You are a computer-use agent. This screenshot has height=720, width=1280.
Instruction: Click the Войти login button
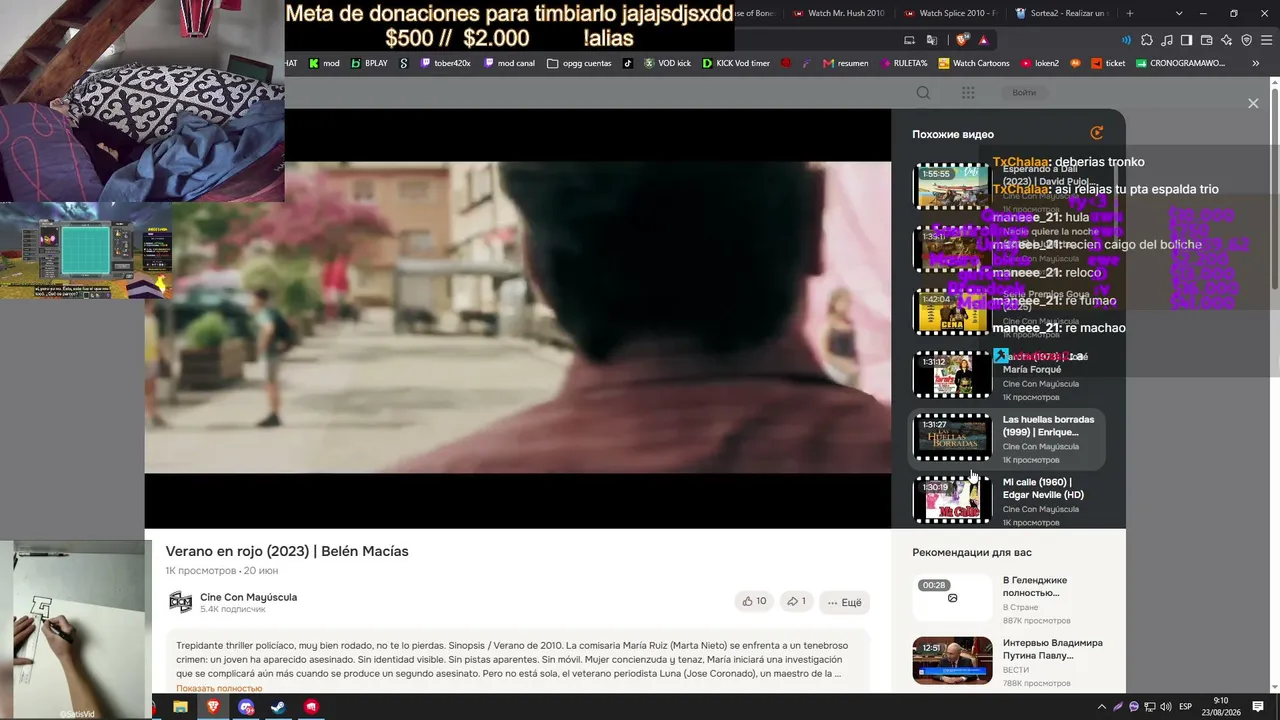(x=1024, y=93)
